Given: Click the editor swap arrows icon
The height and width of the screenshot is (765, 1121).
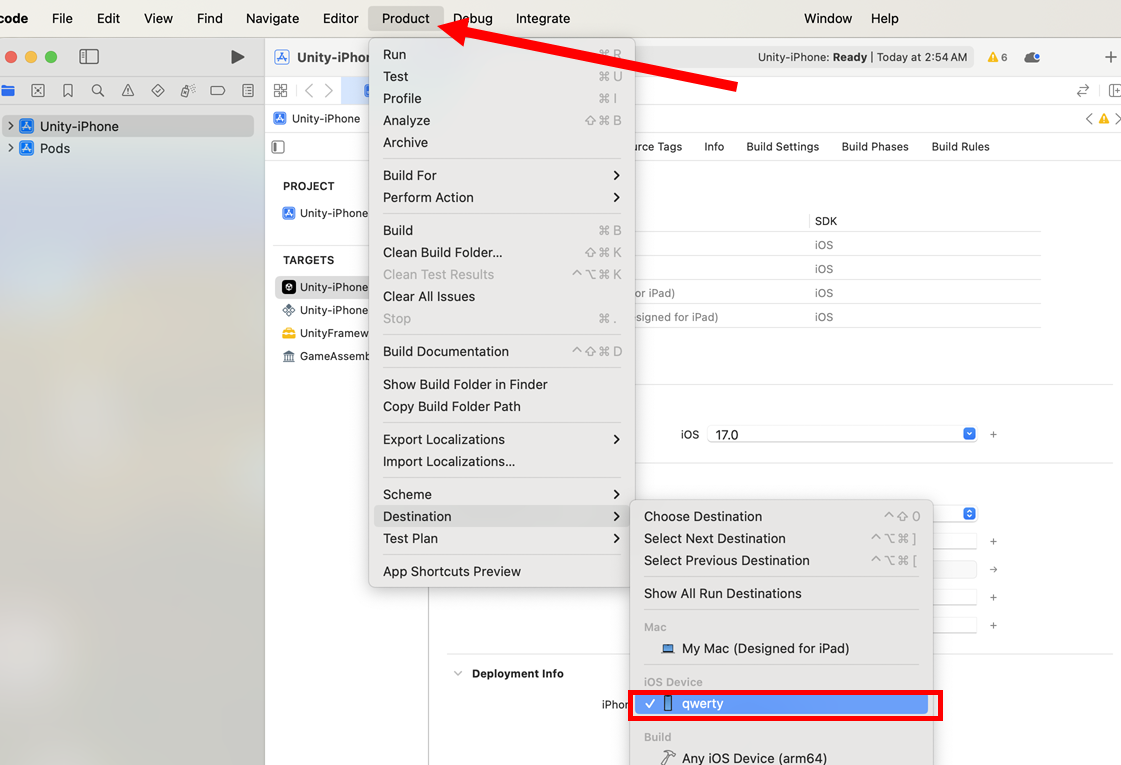Looking at the screenshot, I should pyautogui.click(x=1082, y=91).
